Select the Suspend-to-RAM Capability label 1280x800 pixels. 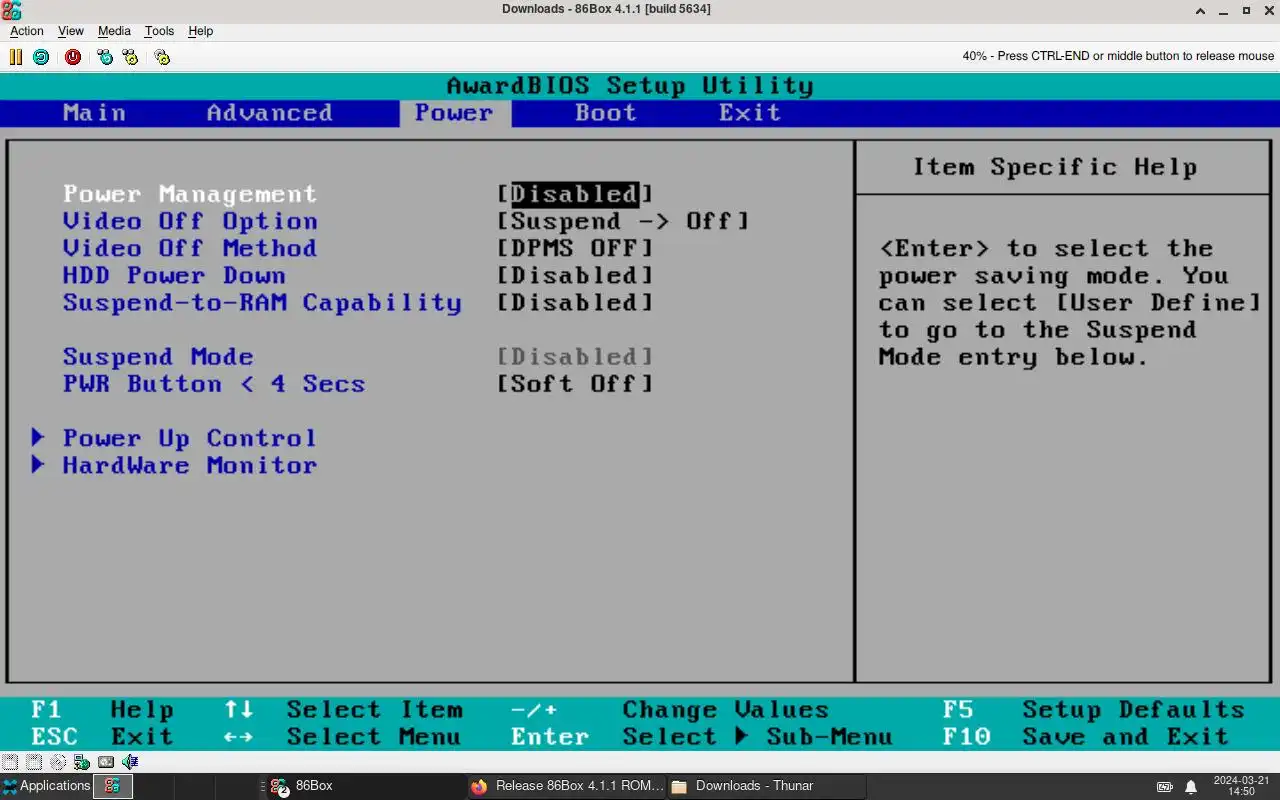tap(262, 302)
